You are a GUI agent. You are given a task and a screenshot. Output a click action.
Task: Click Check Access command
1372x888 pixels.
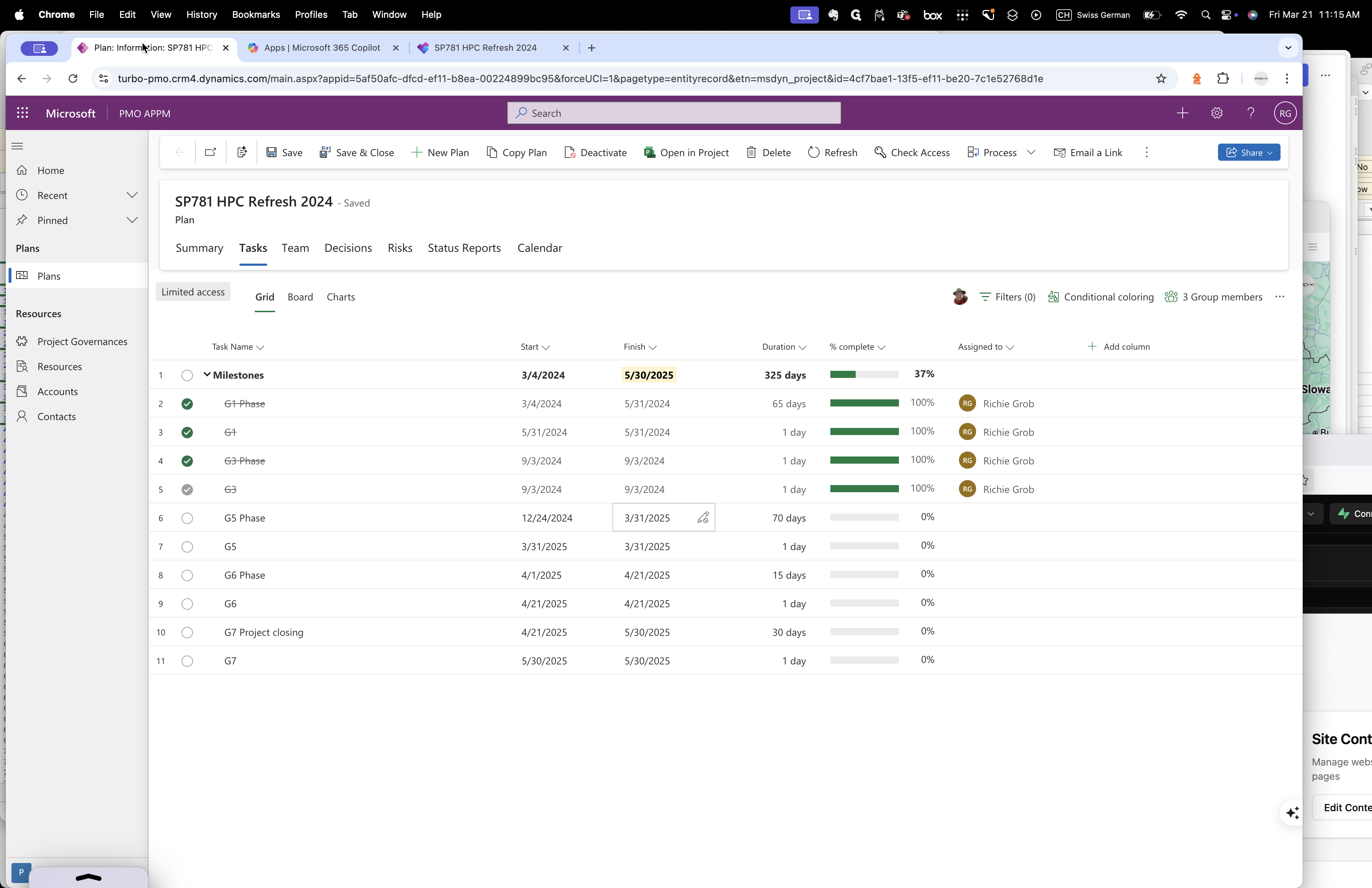point(912,152)
